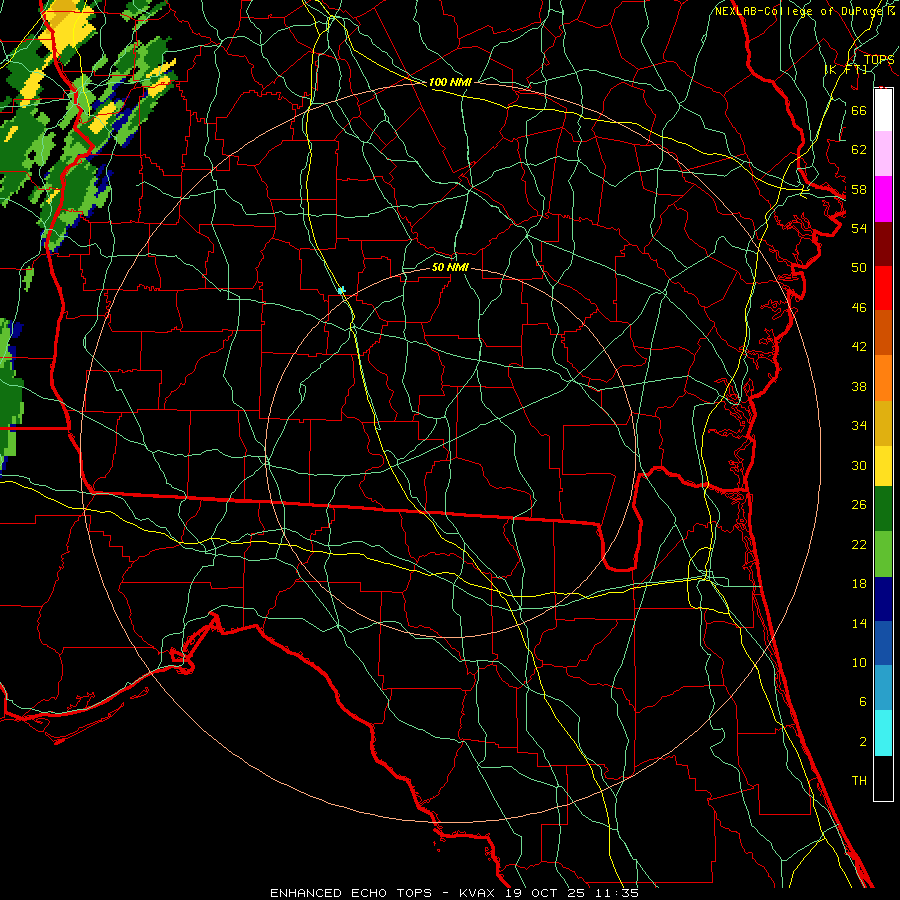Click the orange swatch near 38
The width and height of the screenshot is (900, 900).
883,378
